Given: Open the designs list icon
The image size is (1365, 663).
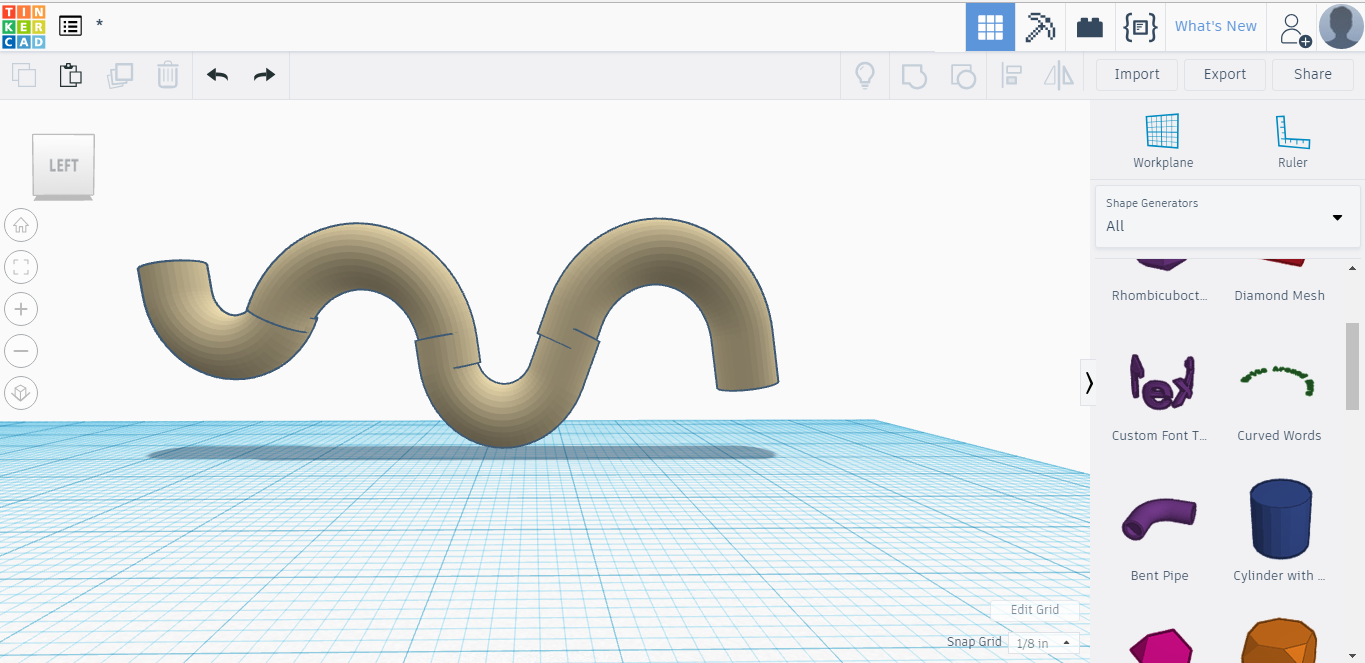Looking at the screenshot, I should 70,26.
